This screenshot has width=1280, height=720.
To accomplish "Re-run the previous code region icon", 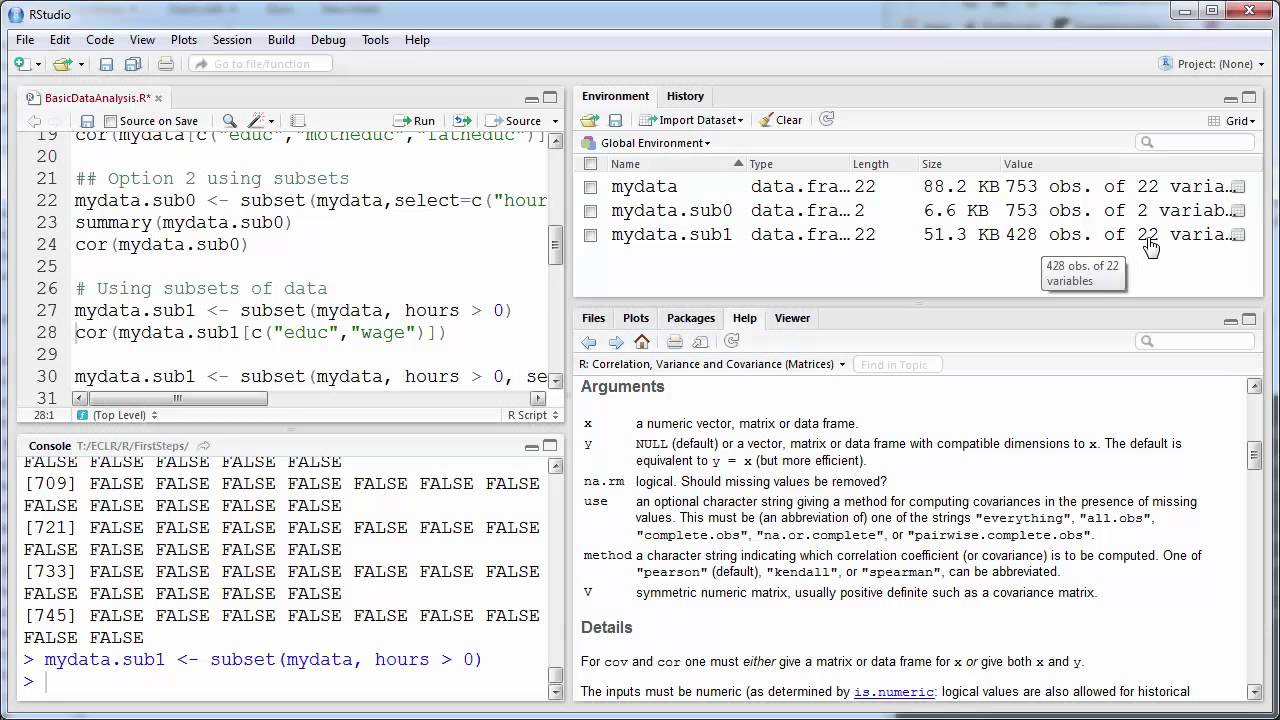I will point(462,121).
